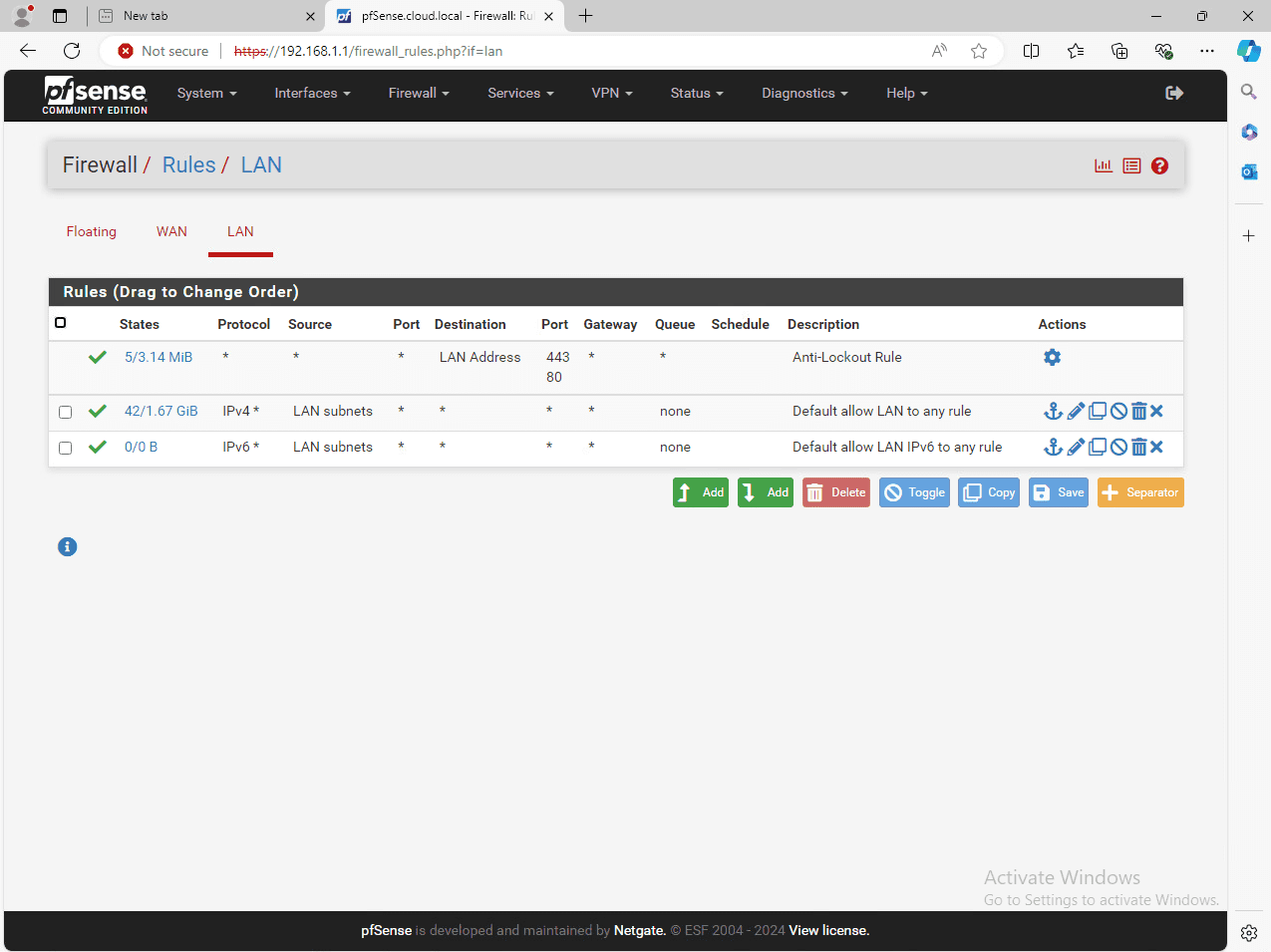This screenshot has height=952, width=1271.
Task: Expand the VPN menu
Action: pos(612,93)
